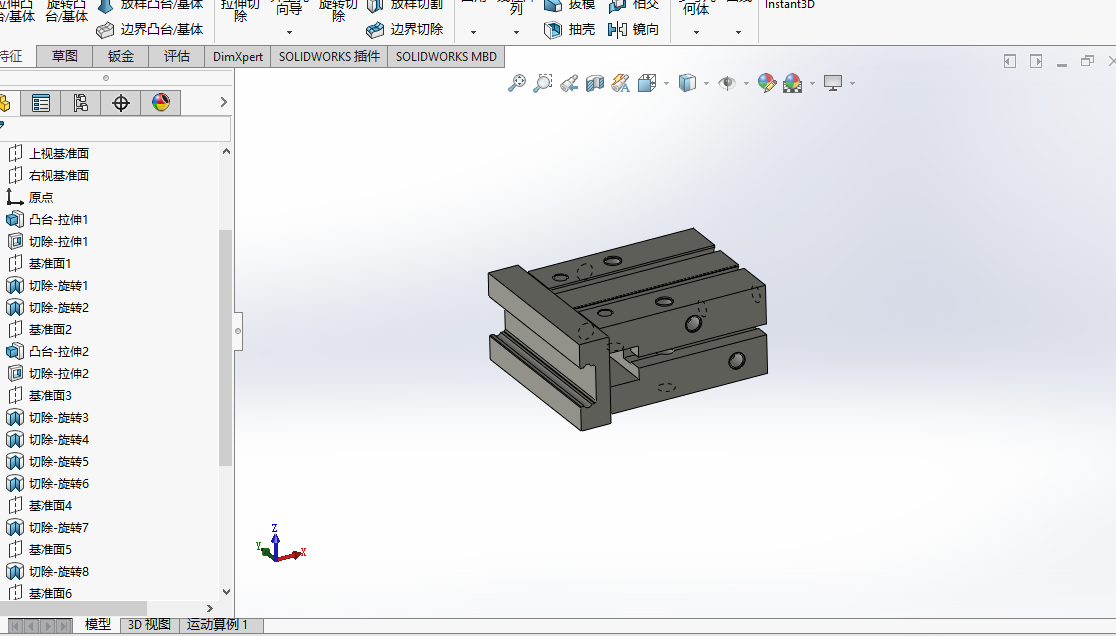Click the Zoom to Fit icon
The width and height of the screenshot is (1116, 636).
point(517,83)
